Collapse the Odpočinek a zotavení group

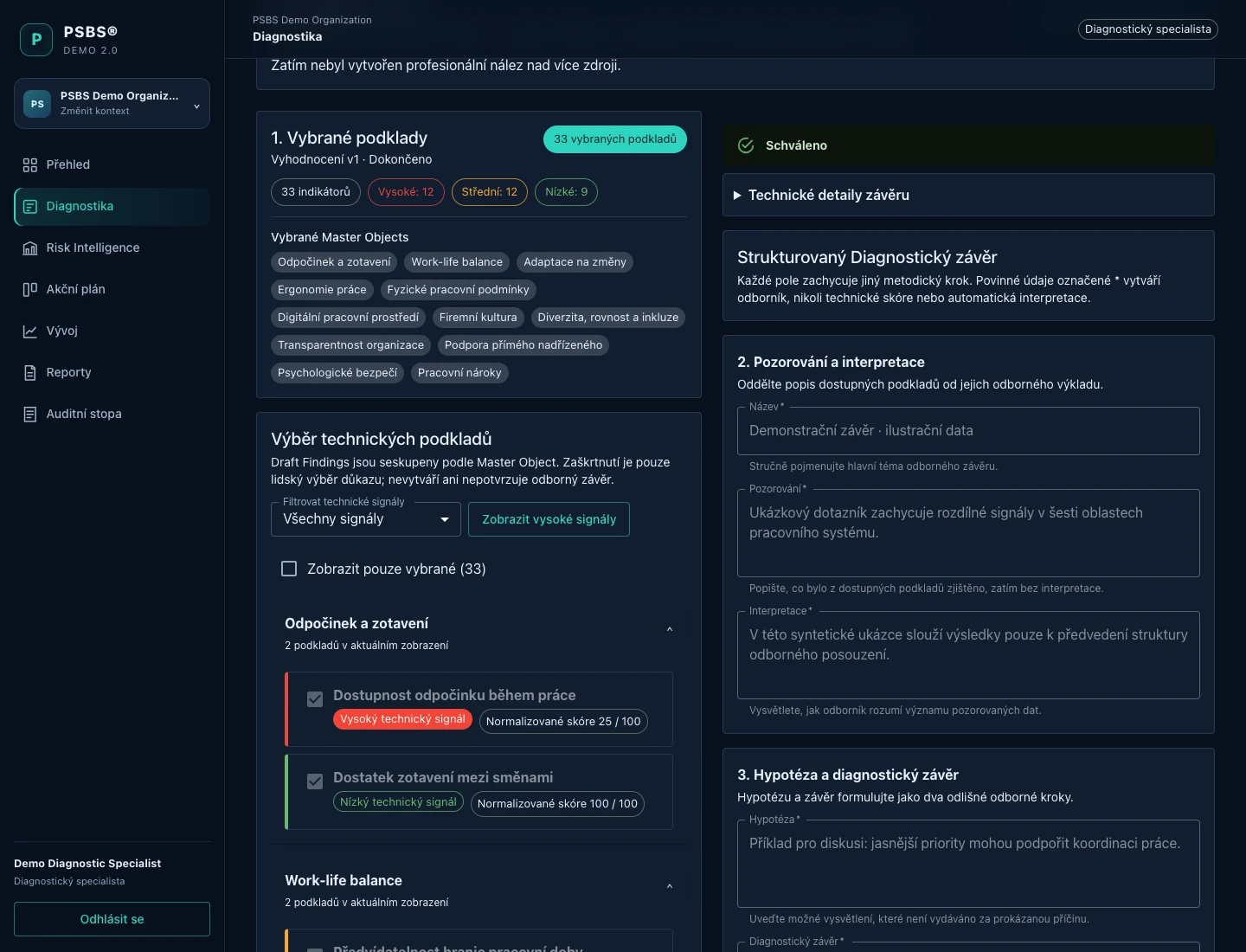click(670, 629)
